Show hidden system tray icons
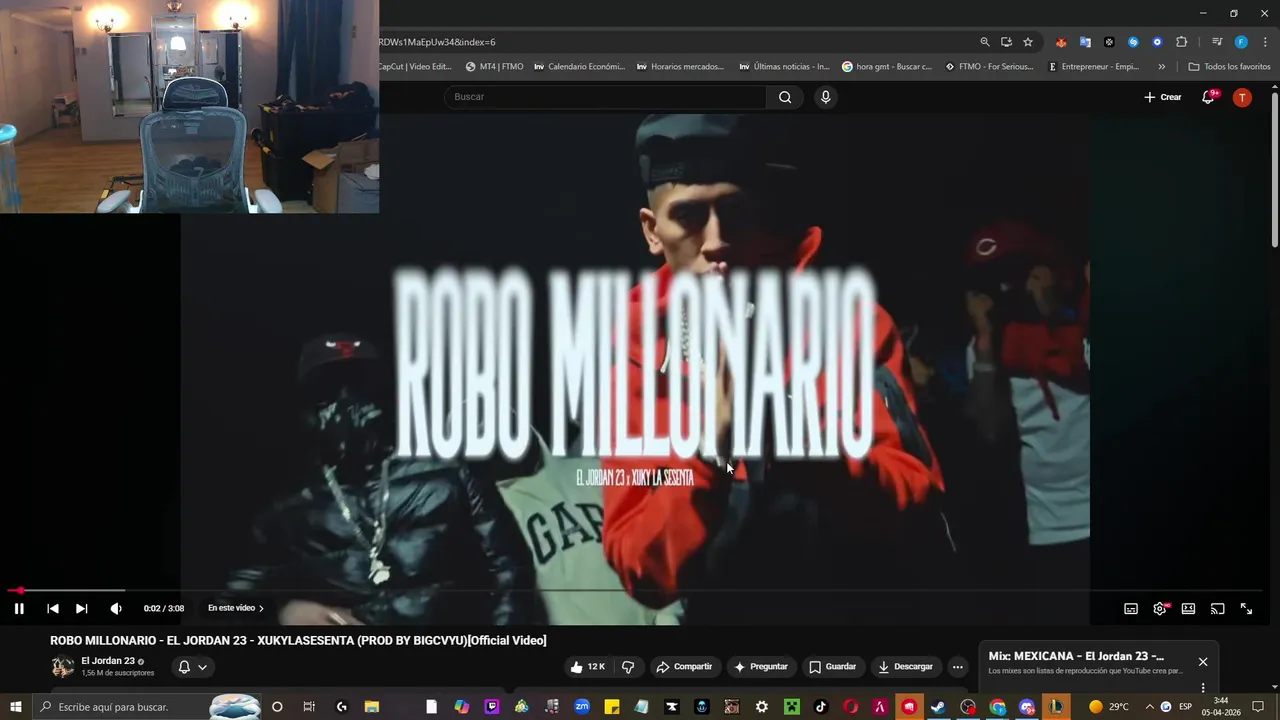This screenshot has height=720, width=1280. coord(1149,707)
